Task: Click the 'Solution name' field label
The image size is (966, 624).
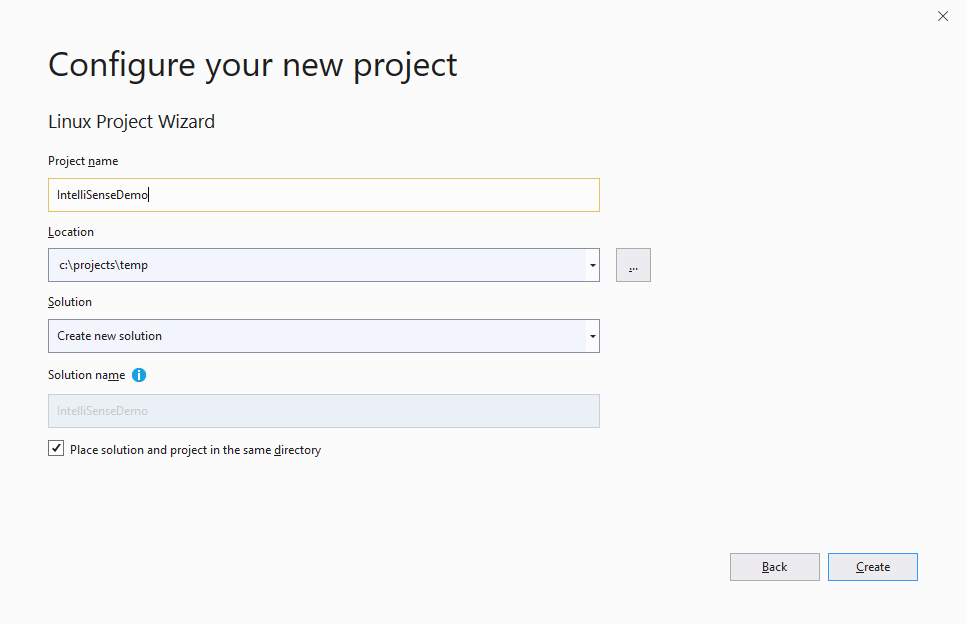Action: coord(86,375)
